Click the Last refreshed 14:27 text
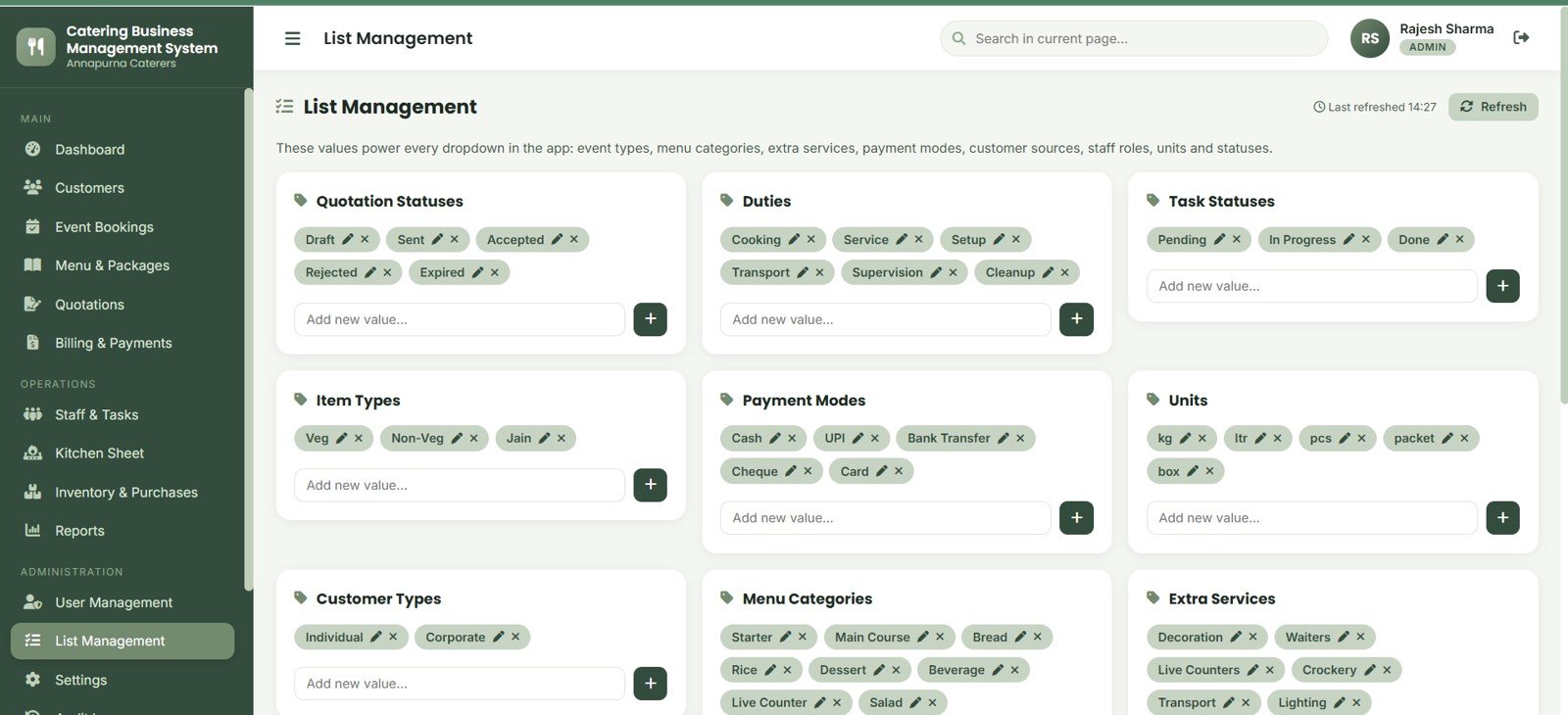1568x715 pixels. tap(1375, 107)
